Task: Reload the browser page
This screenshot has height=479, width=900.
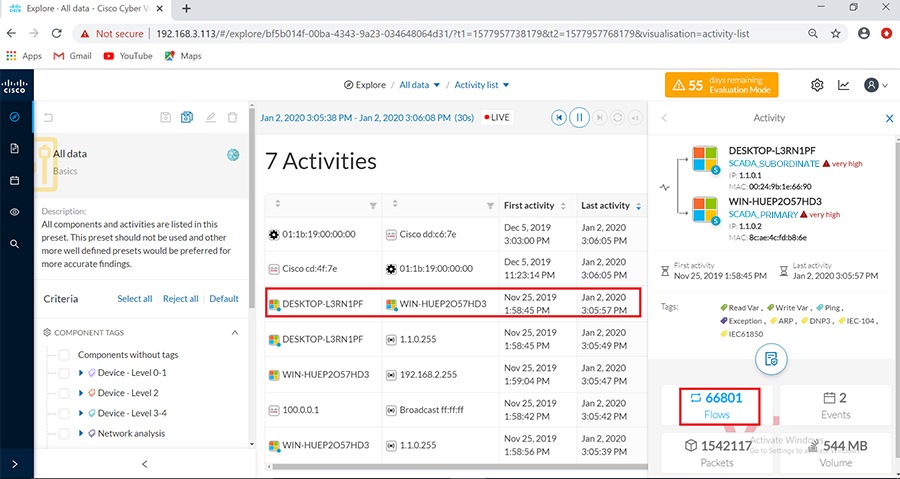Action: (x=56, y=33)
